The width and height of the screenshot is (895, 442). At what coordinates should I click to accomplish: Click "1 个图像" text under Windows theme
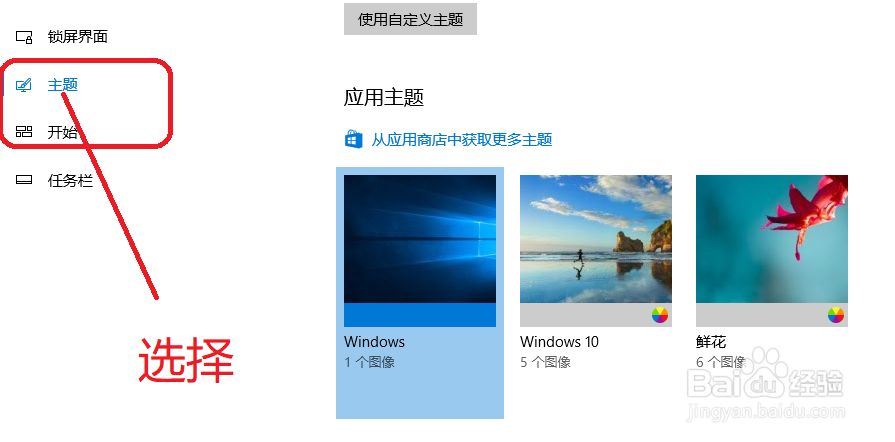[369, 362]
